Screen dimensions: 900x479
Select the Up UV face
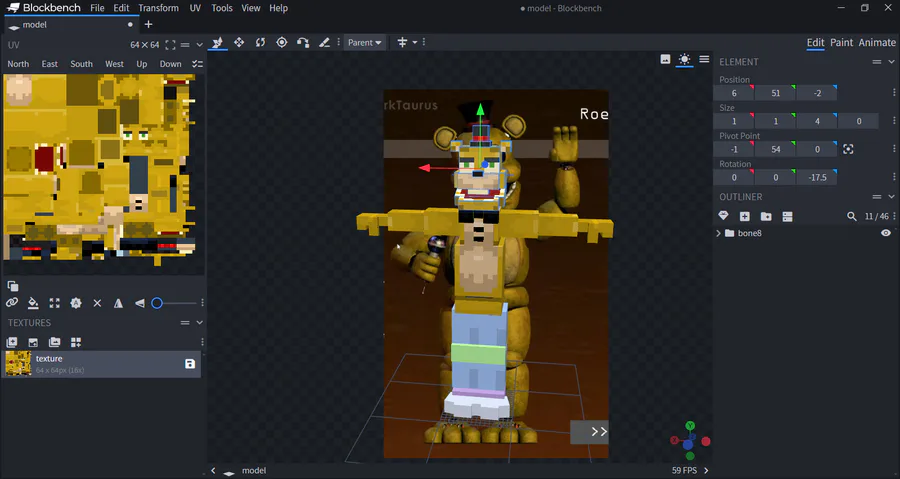click(142, 64)
